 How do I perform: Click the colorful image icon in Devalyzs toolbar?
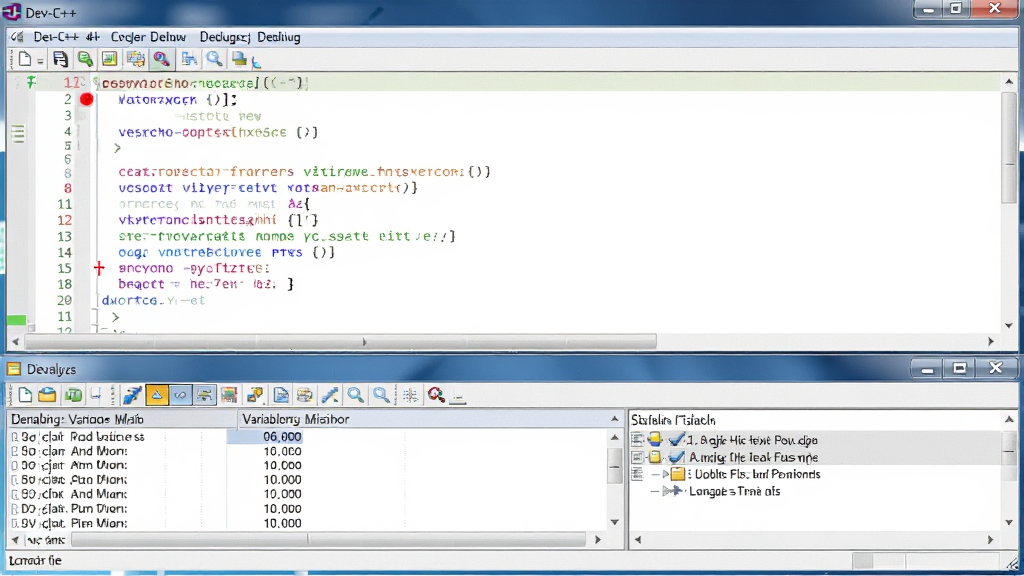point(229,394)
